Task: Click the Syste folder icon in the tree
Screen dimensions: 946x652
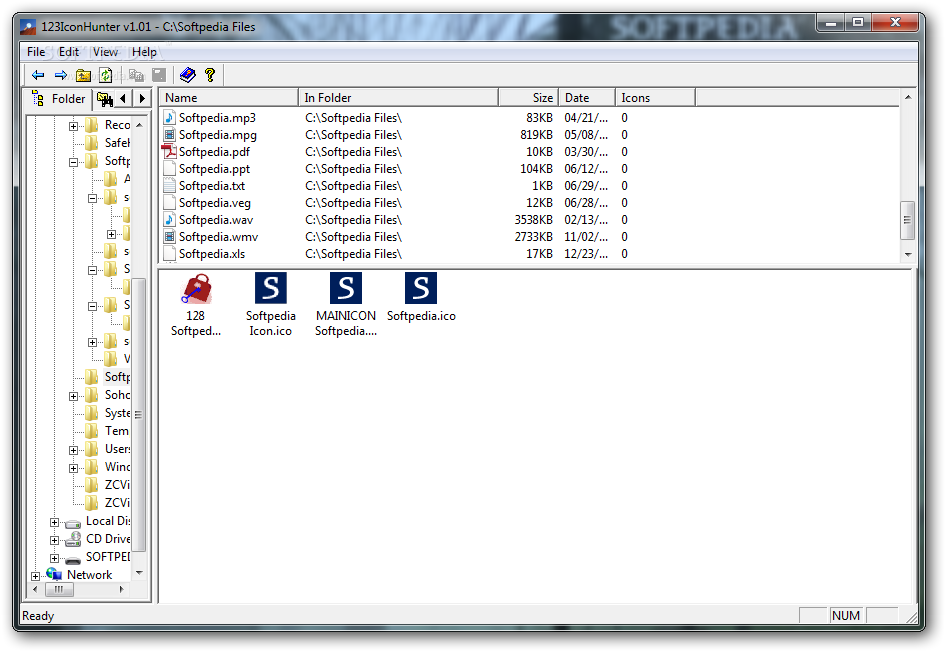Action: [x=92, y=413]
